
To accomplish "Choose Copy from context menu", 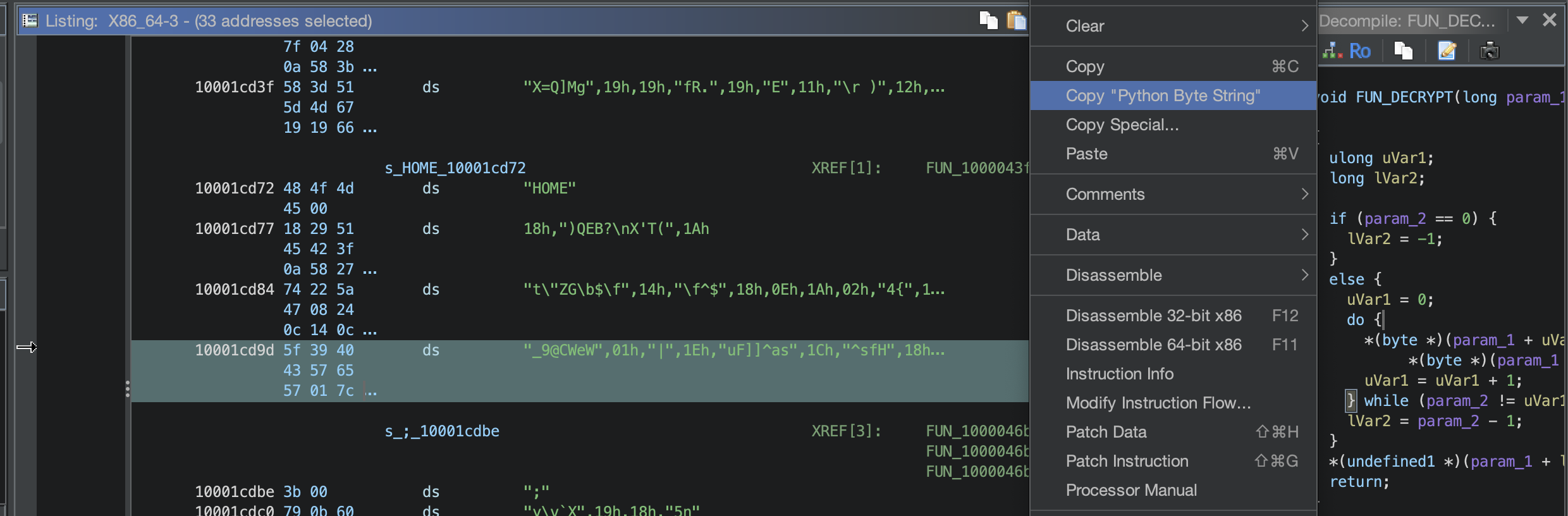I will tap(1173, 66).
